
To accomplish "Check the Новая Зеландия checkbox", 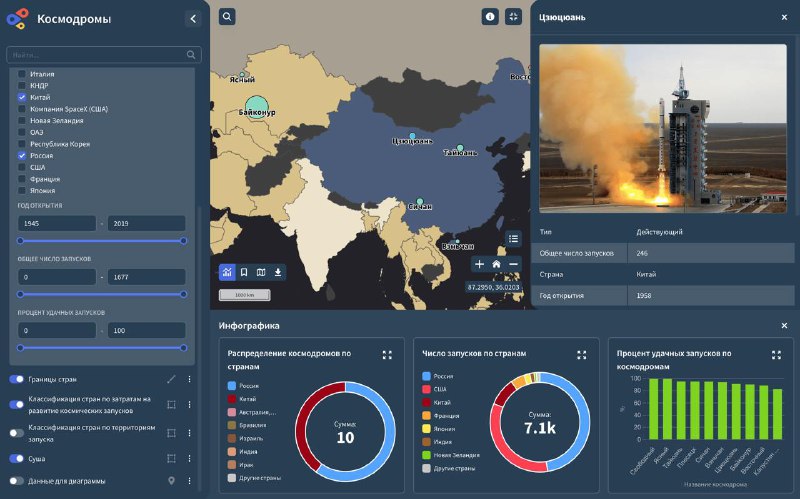I will click(22, 120).
